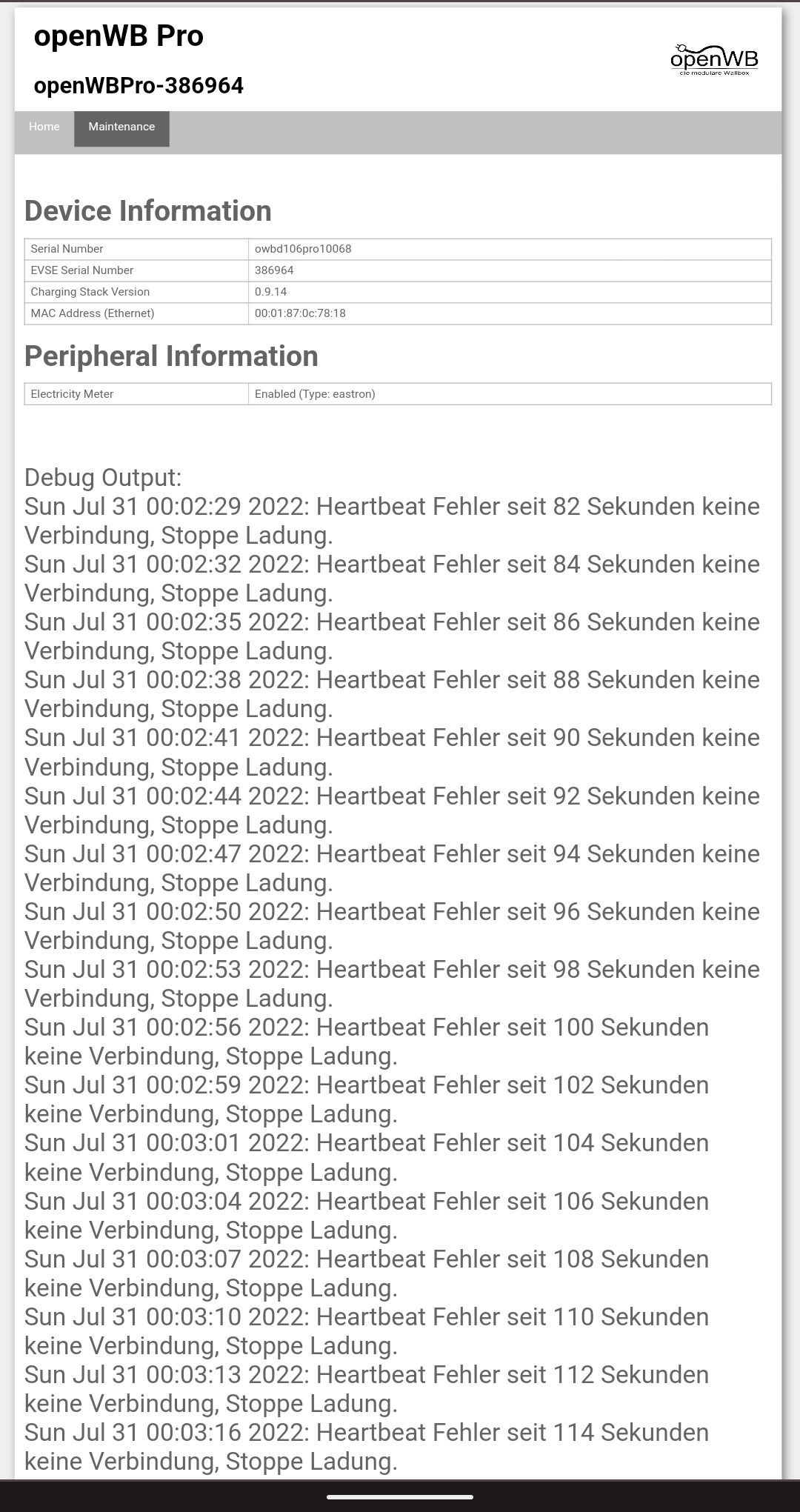Click the Peripheral Information heading
Viewport: 800px width, 1512px height.
(171, 356)
